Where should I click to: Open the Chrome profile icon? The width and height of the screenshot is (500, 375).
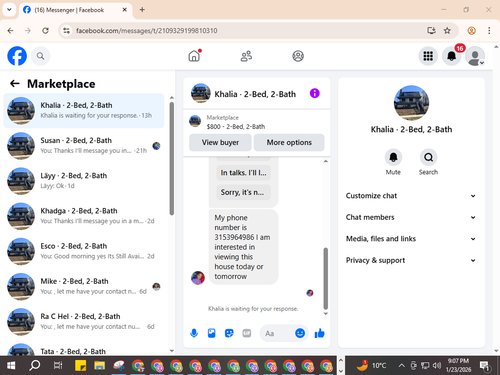click(x=471, y=31)
